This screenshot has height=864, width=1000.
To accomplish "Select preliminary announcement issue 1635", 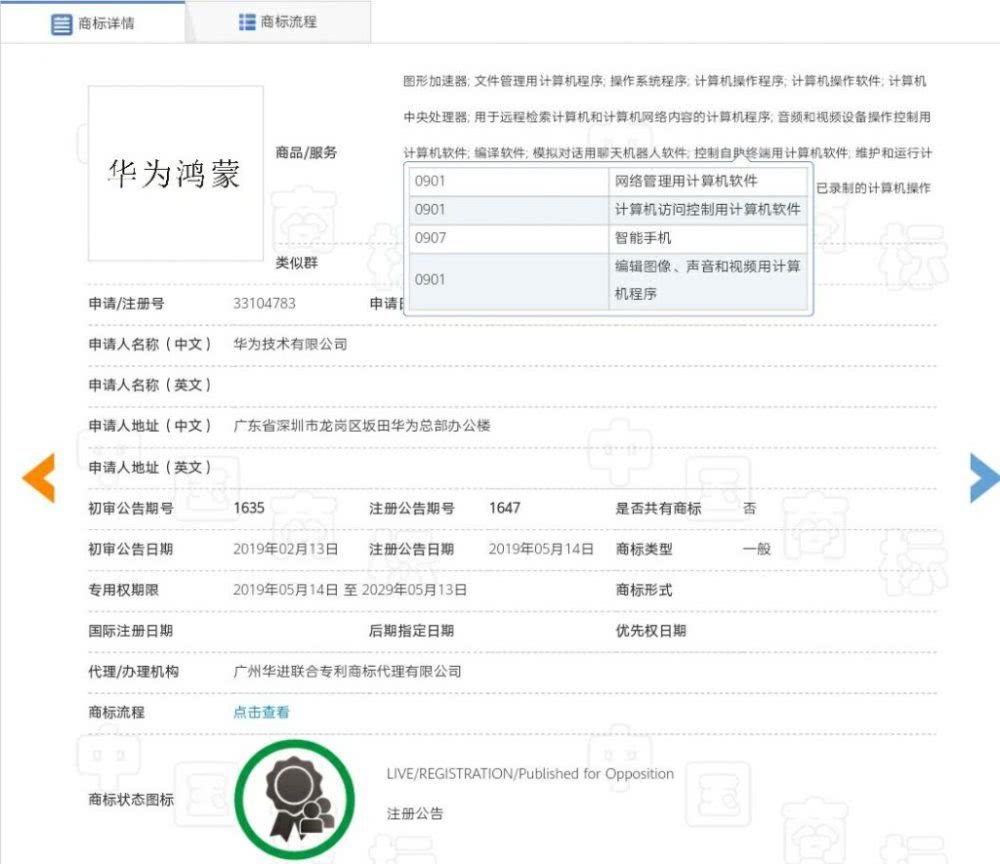I will click(x=249, y=508).
